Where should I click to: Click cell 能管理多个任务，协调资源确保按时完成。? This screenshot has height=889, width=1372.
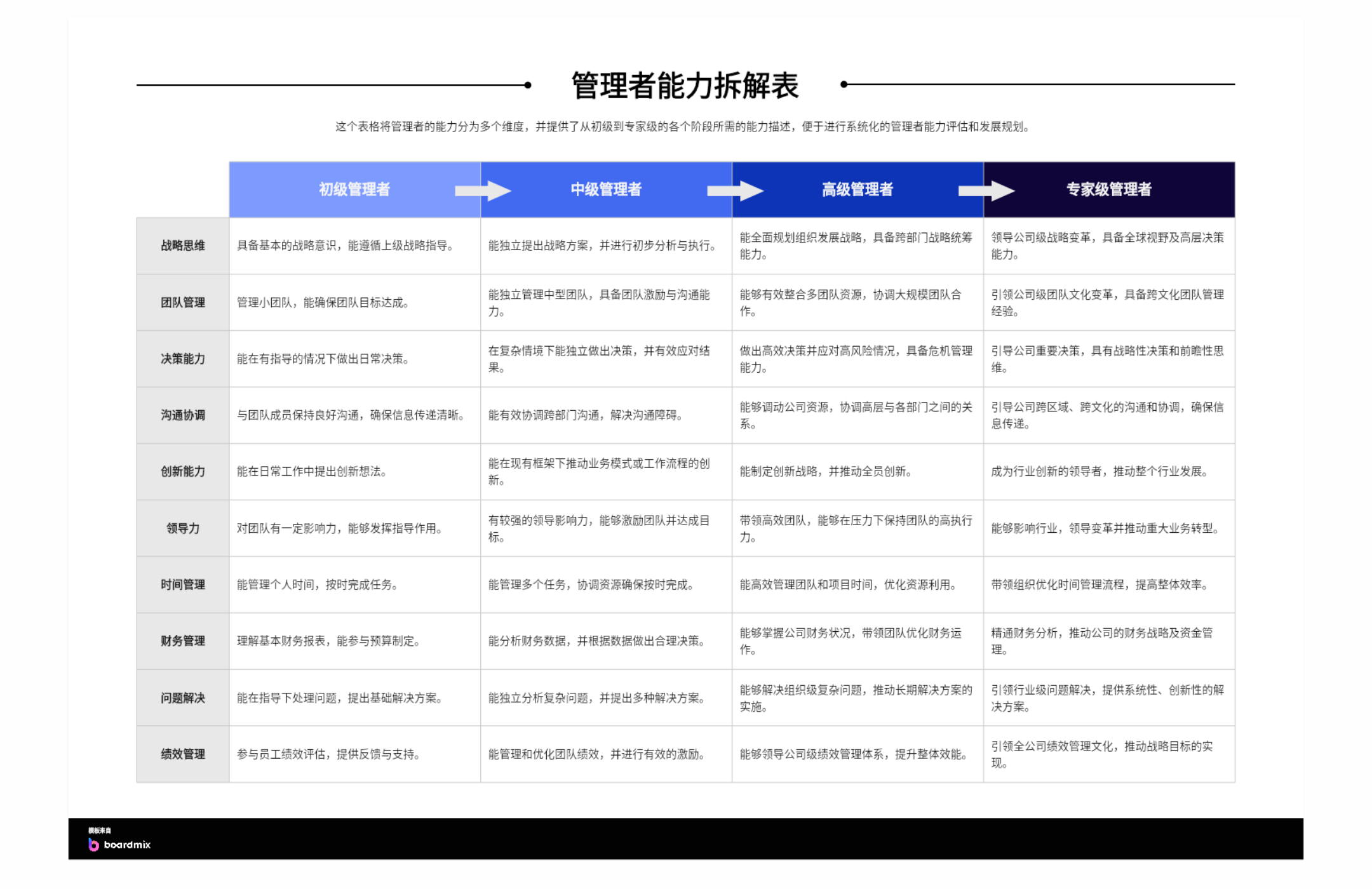pos(607,585)
